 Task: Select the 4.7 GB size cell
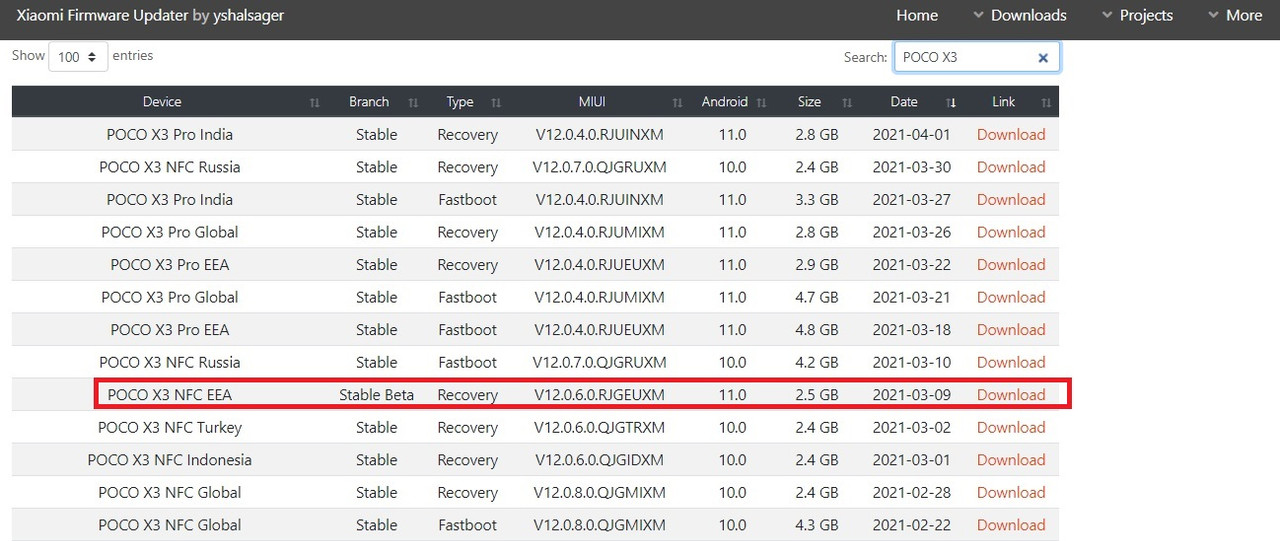[817, 297]
